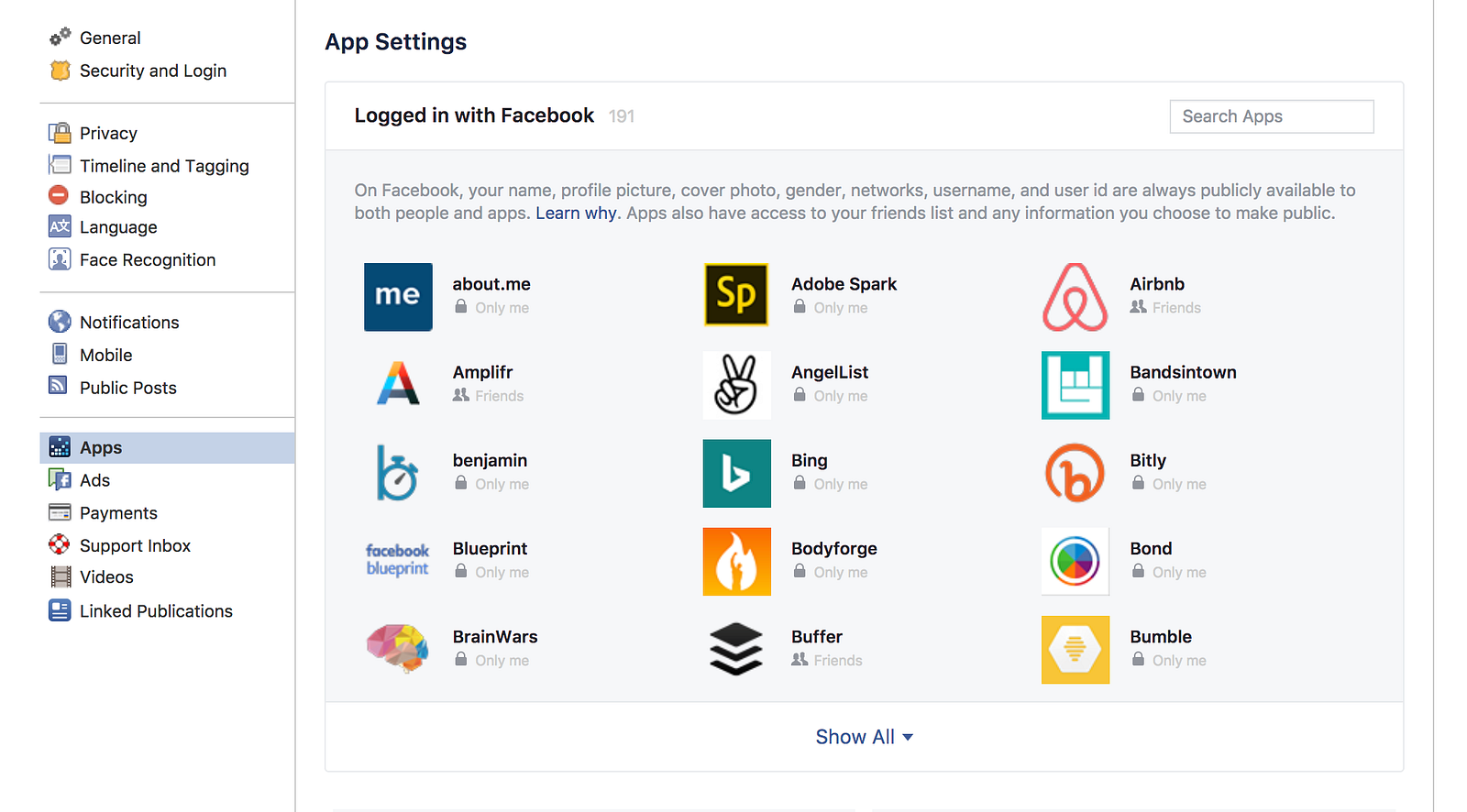
Task: Select the Bandsintown app icon
Action: 1075,385
